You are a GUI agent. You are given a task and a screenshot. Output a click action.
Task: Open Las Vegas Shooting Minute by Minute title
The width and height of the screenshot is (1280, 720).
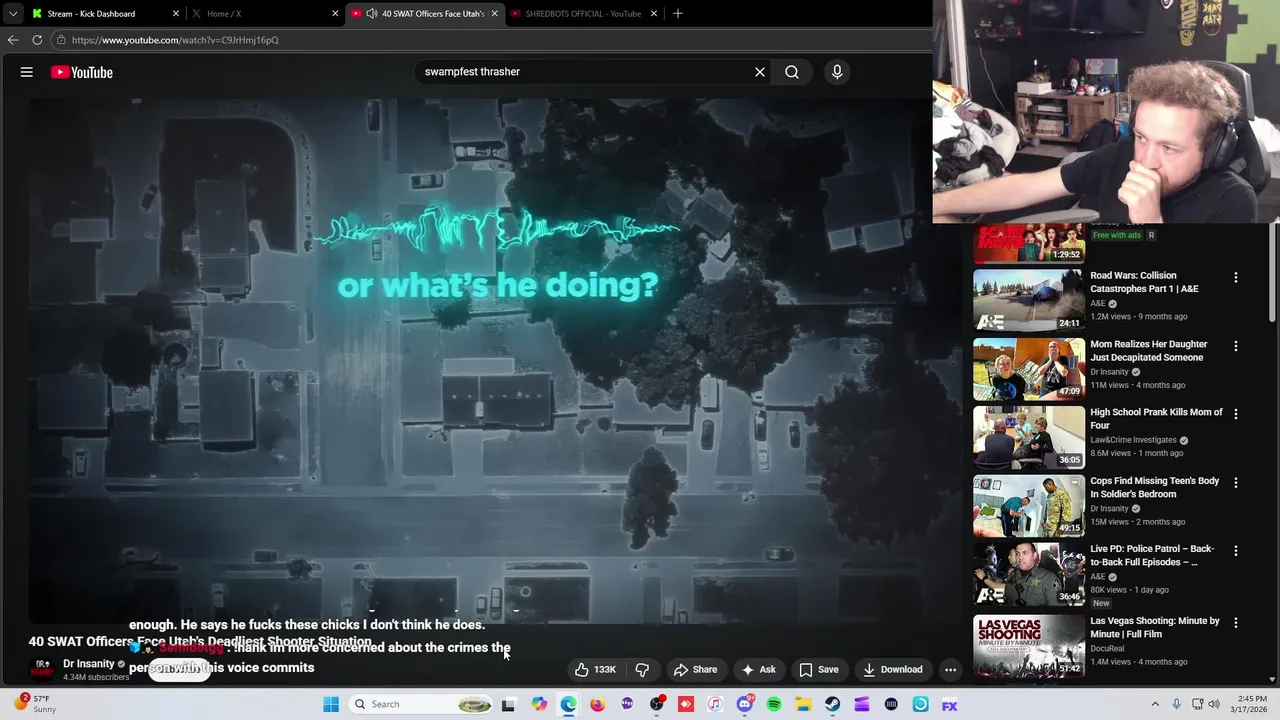[1155, 627]
